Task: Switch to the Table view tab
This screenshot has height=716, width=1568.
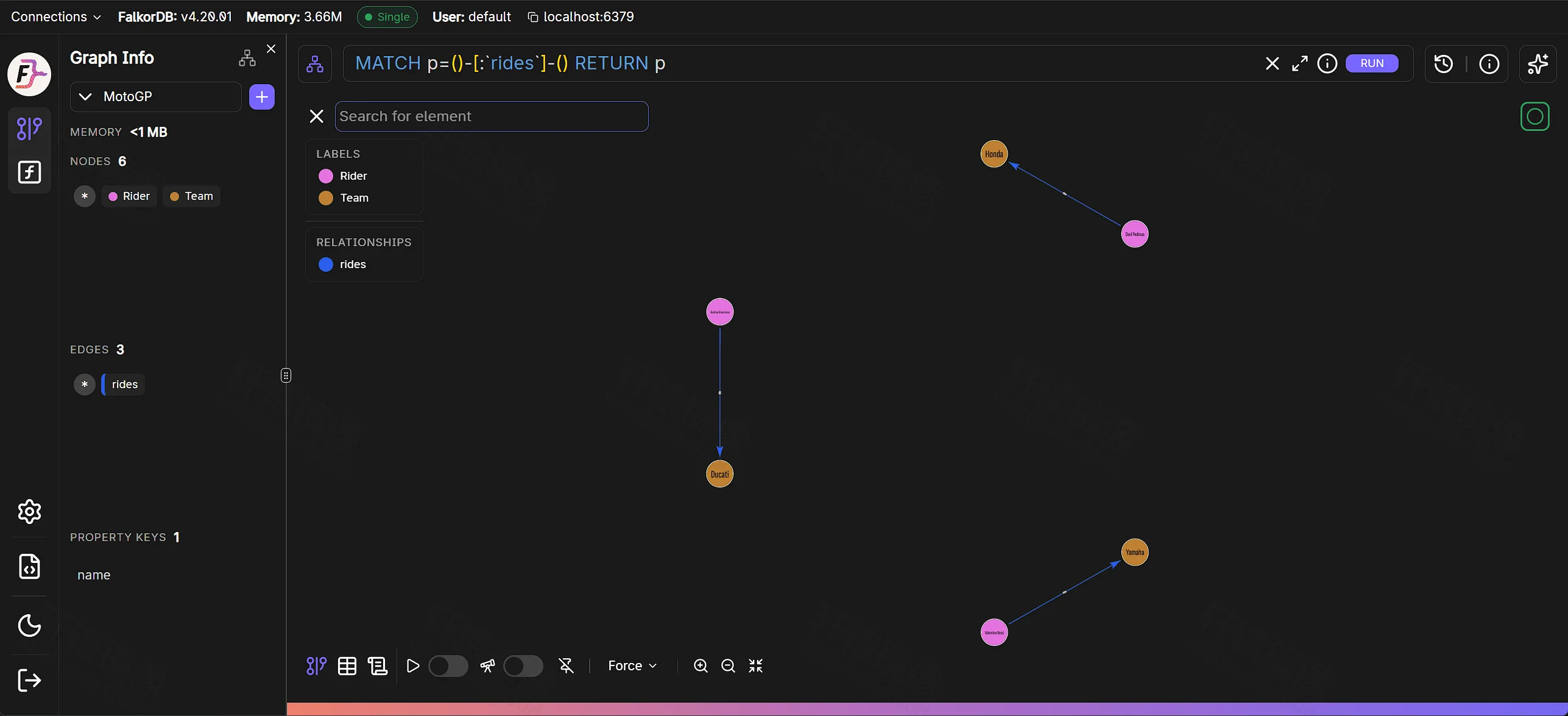Action: [x=347, y=666]
